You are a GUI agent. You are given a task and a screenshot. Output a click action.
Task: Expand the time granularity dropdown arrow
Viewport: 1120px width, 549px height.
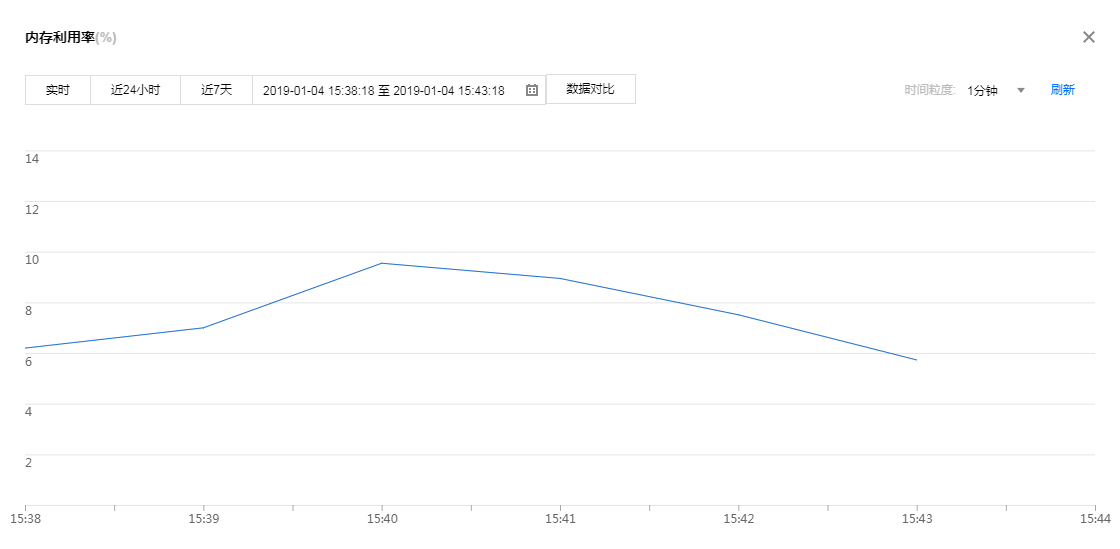[x=1021, y=90]
